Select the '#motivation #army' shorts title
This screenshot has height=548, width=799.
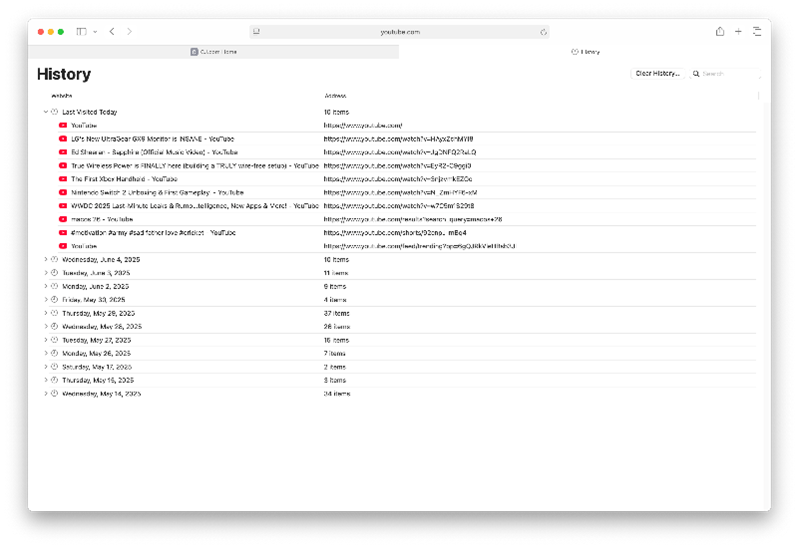tap(153, 232)
